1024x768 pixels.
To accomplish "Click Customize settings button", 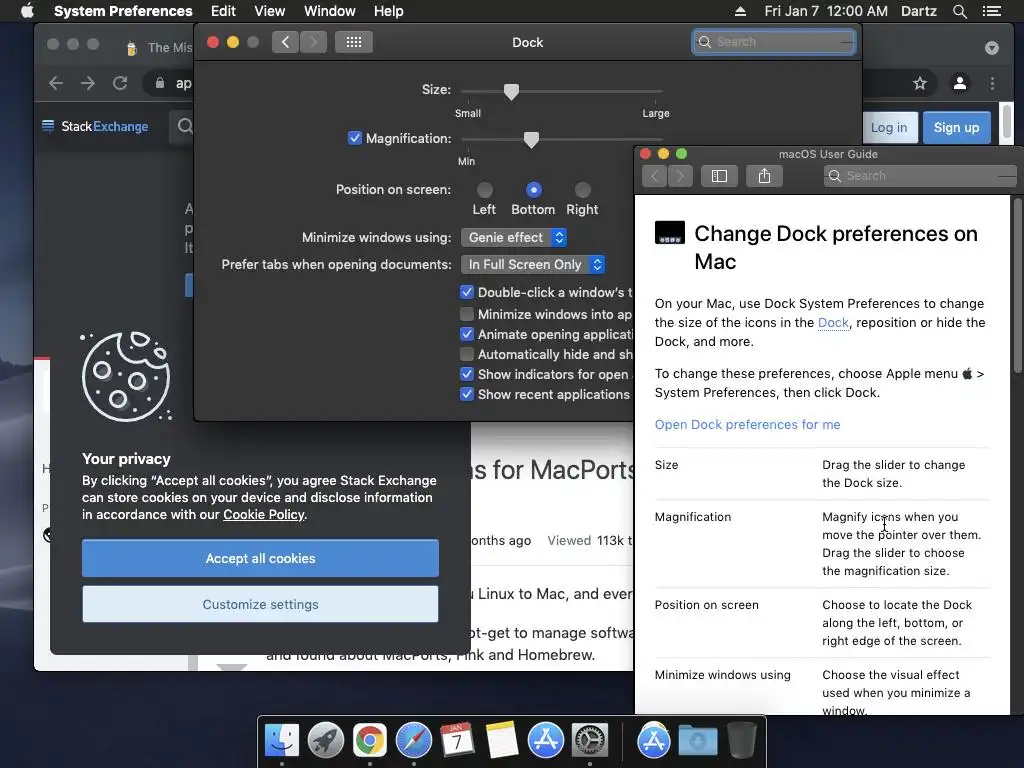I will [x=261, y=605].
